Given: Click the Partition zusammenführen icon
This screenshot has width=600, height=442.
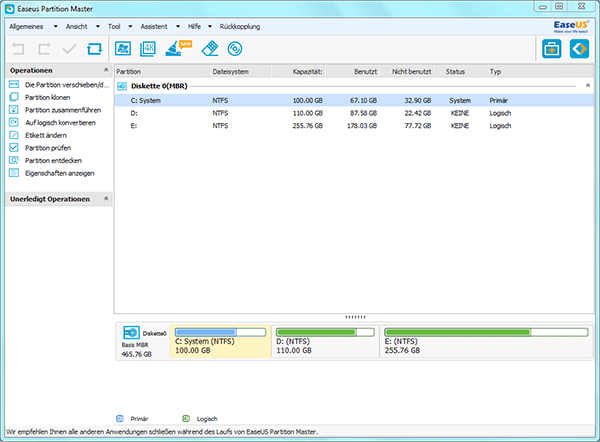Looking at the screenshot, I should 14,109.
